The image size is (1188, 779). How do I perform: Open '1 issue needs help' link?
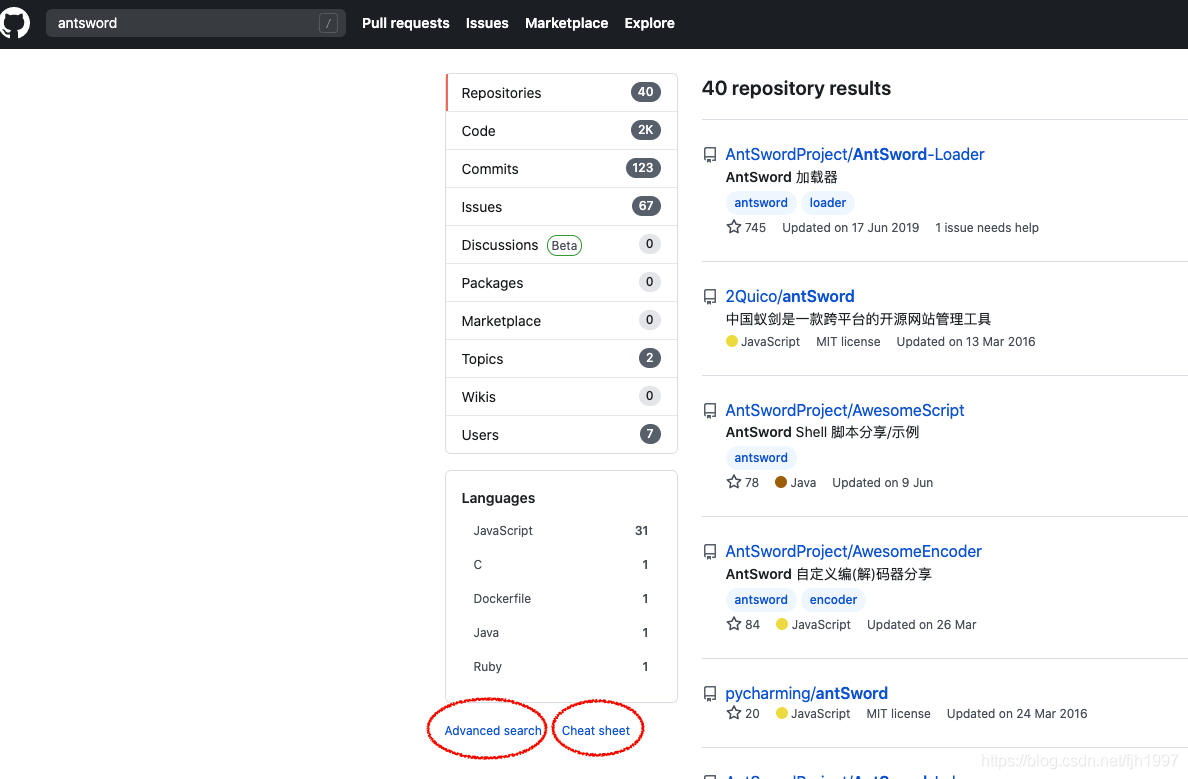pos(986,227)
